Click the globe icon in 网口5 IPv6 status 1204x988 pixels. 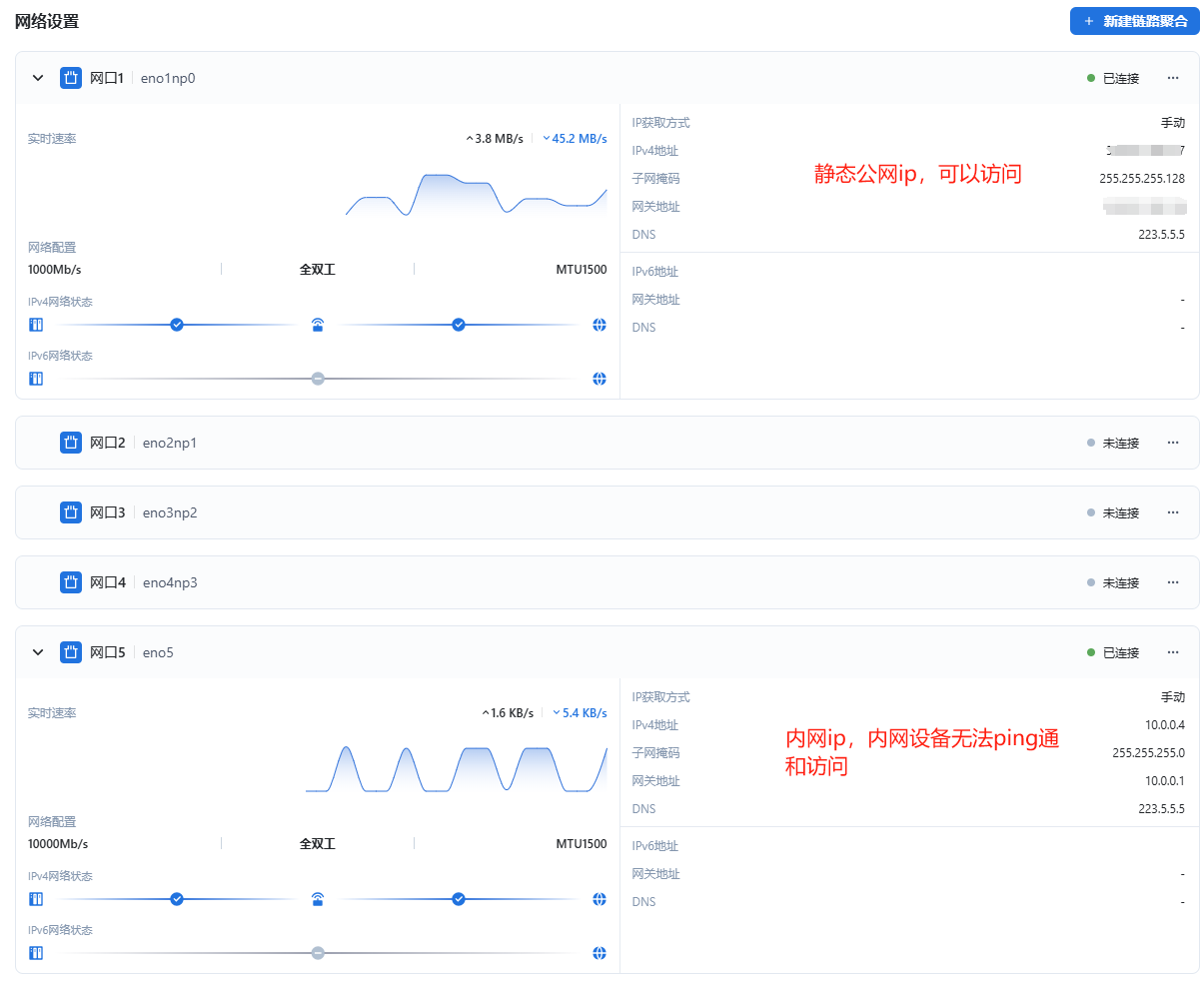600,953
